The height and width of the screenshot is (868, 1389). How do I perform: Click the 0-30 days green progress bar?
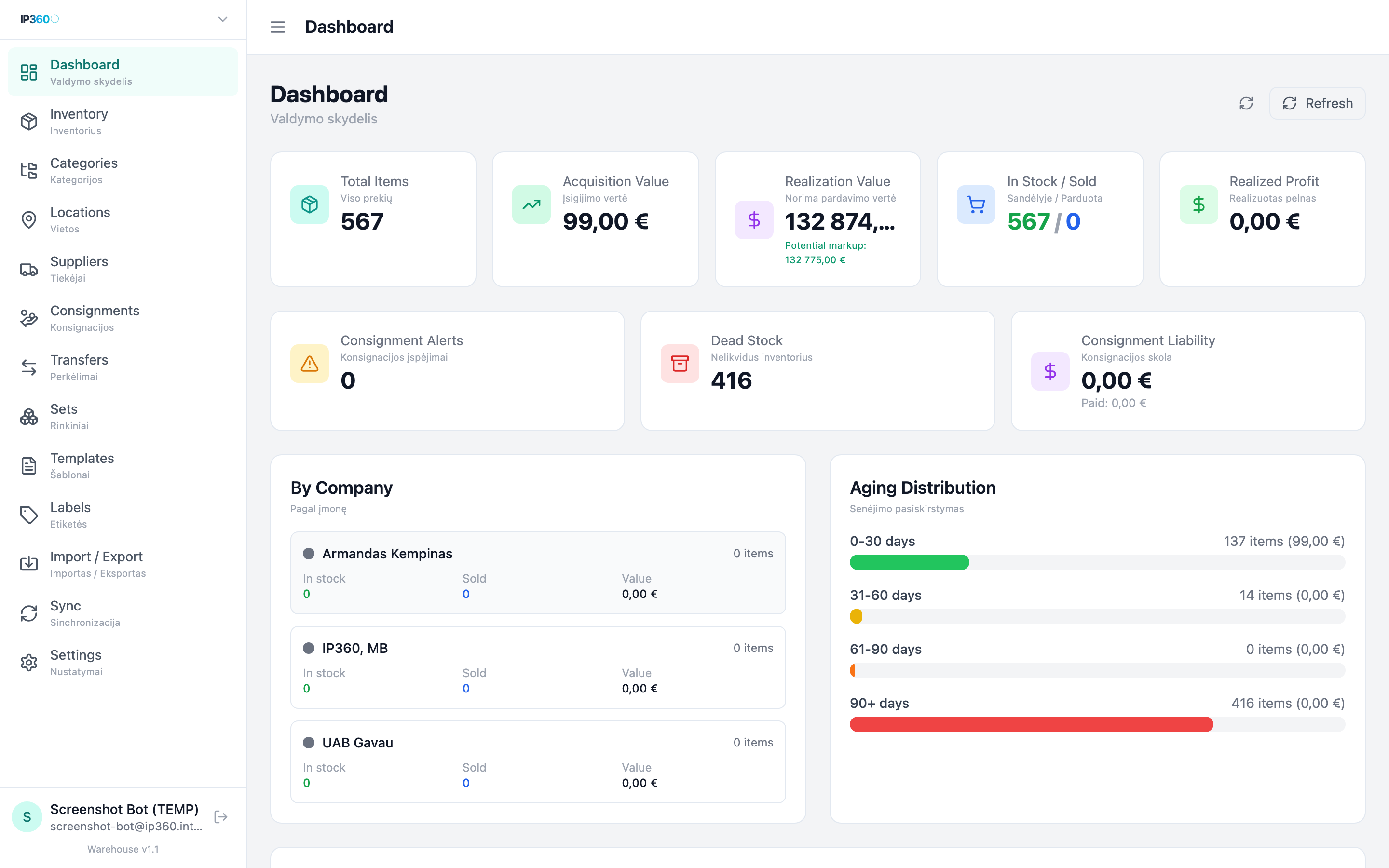click(909, 563)
